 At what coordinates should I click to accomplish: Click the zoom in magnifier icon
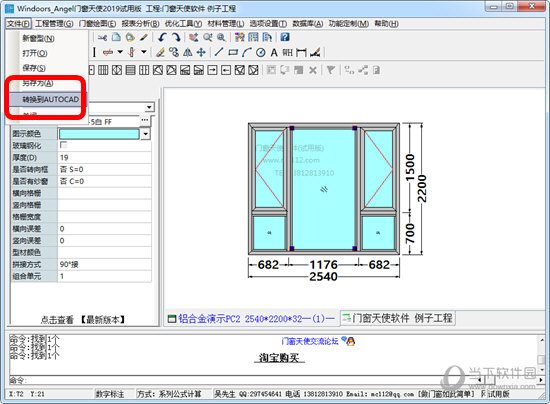point(221,37)
